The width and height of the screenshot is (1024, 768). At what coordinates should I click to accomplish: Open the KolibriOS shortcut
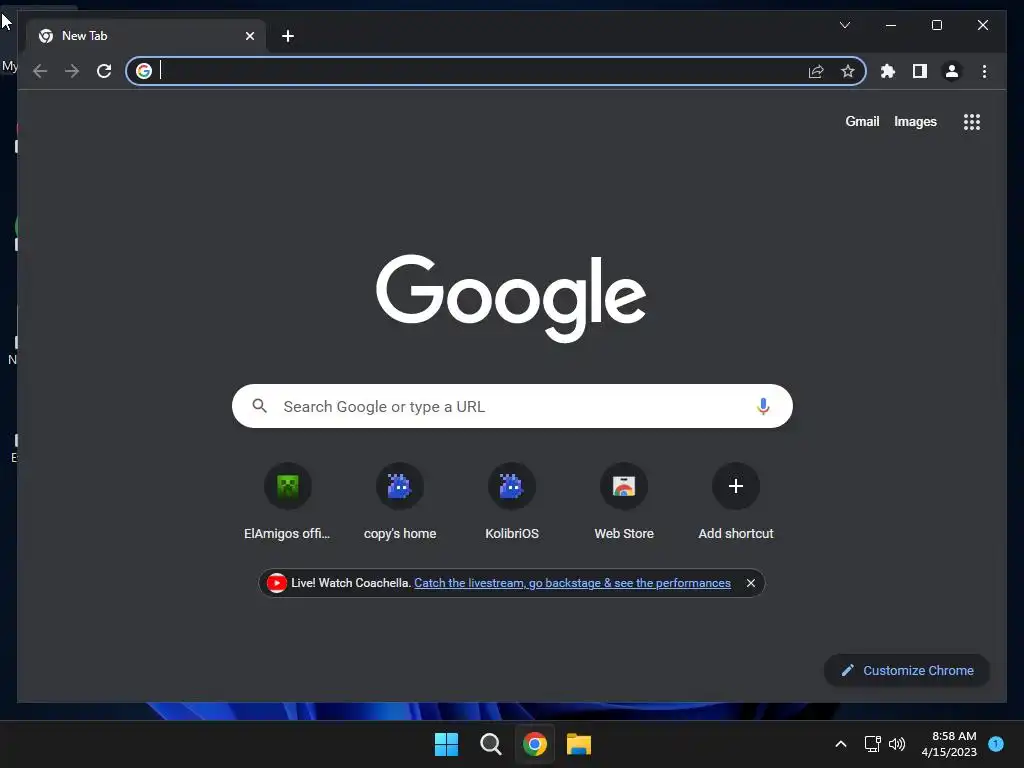(x=512, y=502)
